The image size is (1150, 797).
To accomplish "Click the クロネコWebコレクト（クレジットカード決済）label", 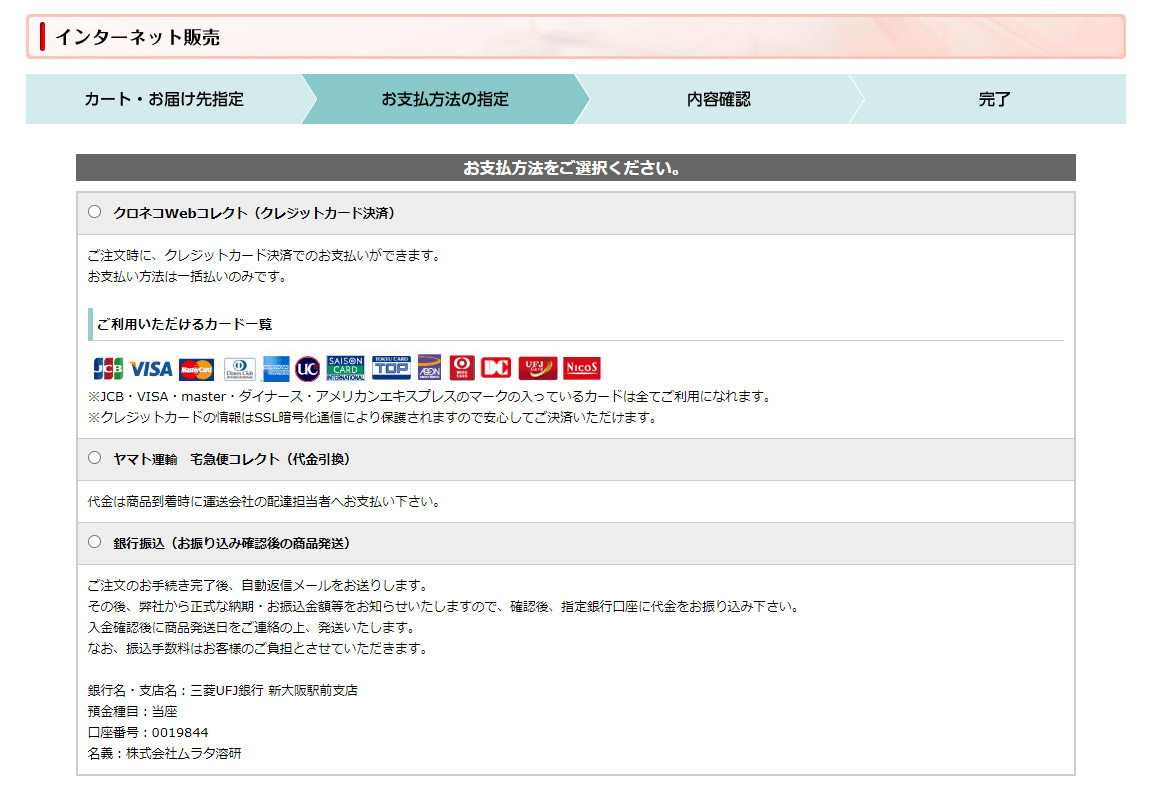I will point(254,213).
